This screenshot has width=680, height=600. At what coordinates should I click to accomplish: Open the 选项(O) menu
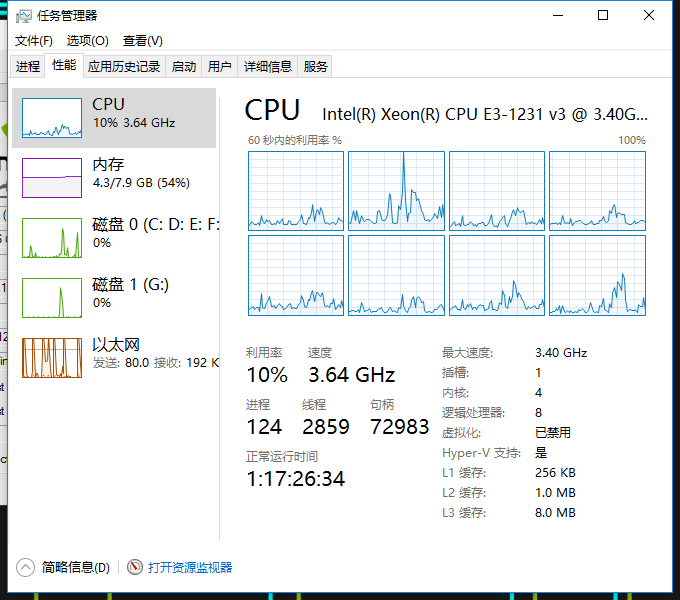click(87, 41)
